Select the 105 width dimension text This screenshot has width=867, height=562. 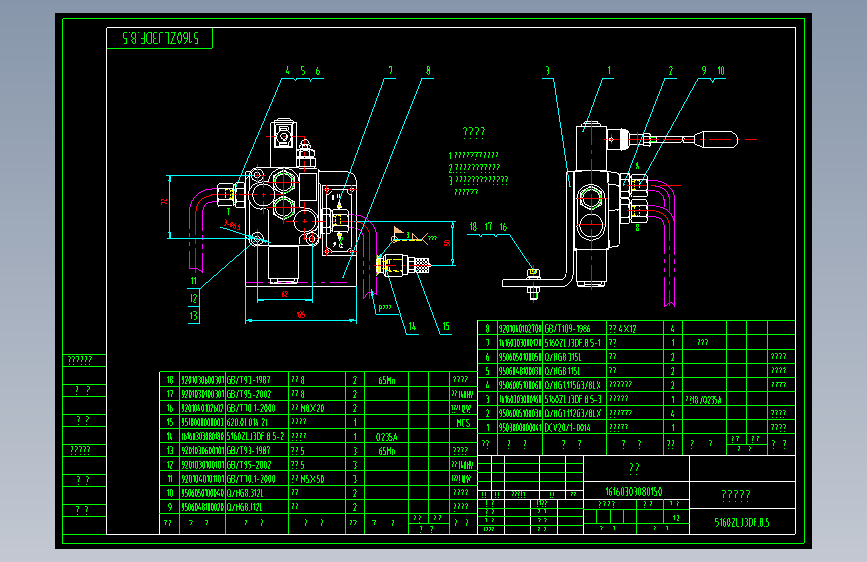pos(301,315)
